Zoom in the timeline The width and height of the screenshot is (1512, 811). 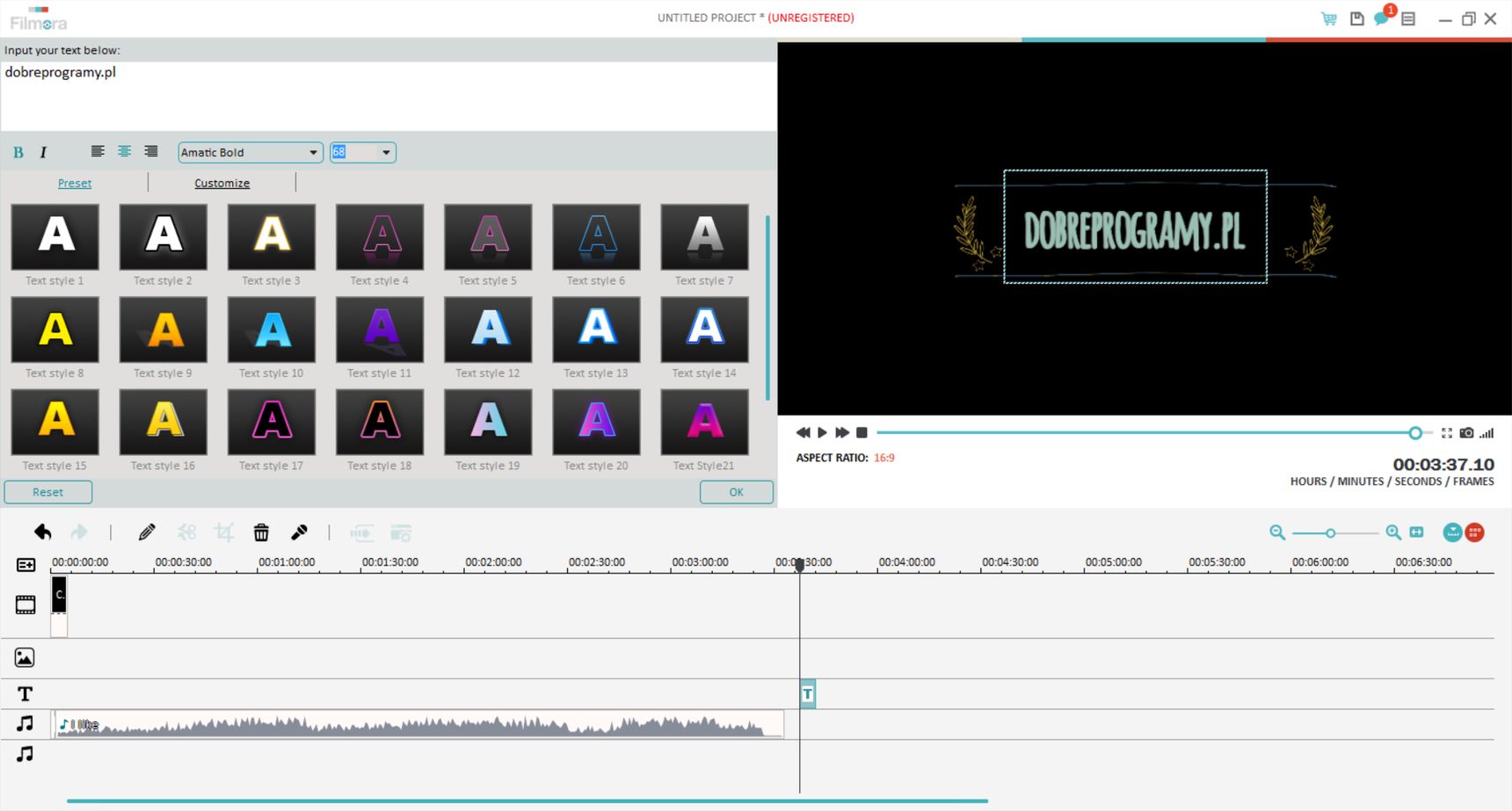(1393, 532)
